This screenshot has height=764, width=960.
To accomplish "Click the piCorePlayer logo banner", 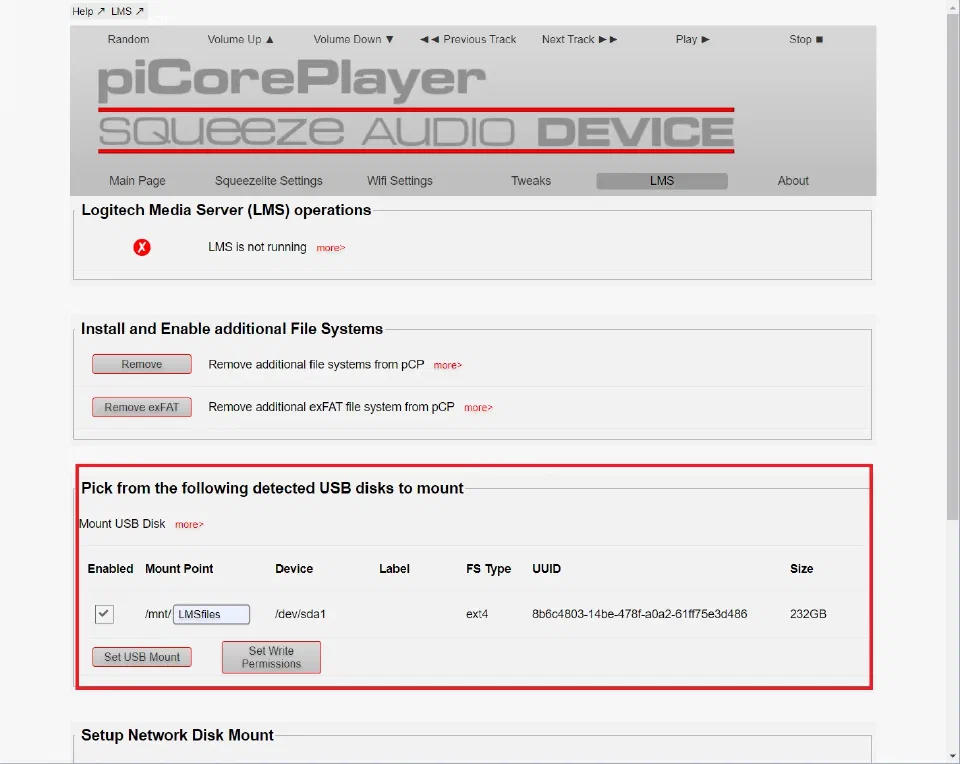I will coord(416,105).
